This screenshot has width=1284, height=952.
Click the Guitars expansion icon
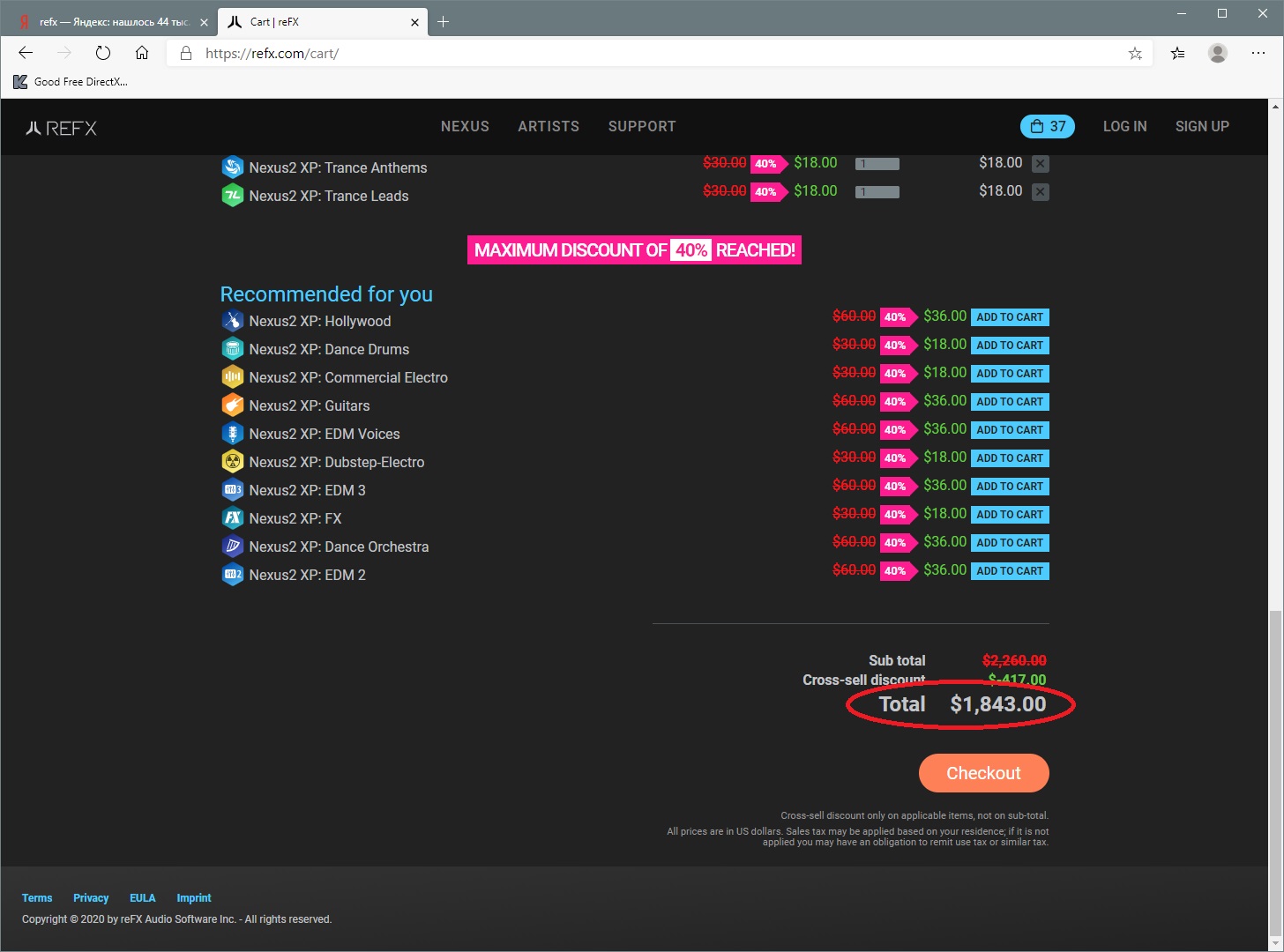[232, 405]
